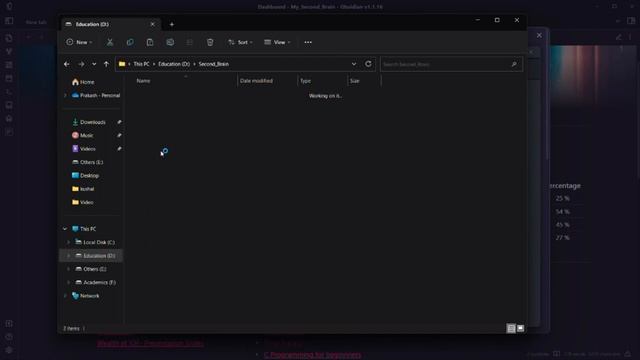Go back with the left arrow
Screen dimensions: 640x360
67,64
